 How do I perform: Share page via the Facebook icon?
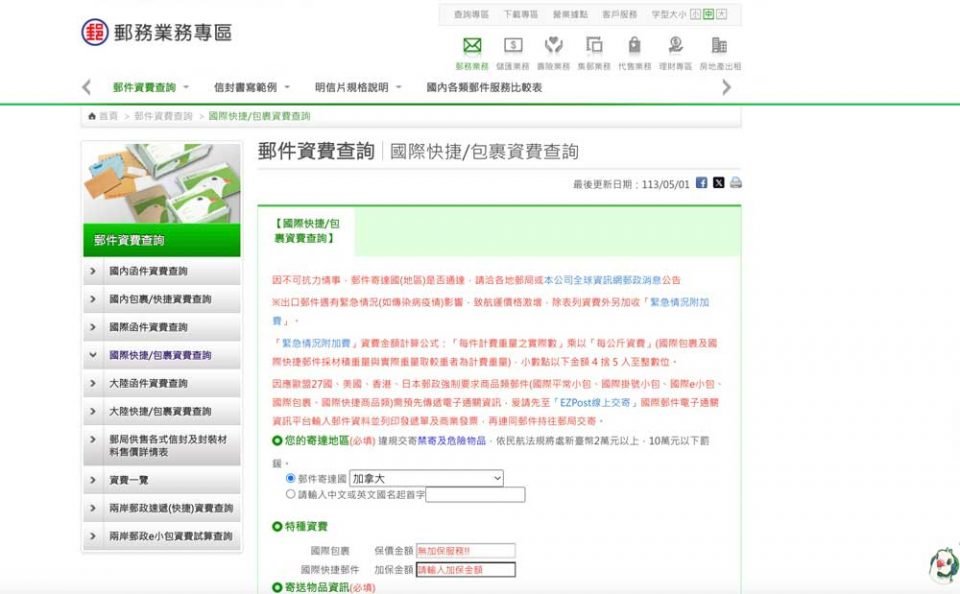point(700,184)
